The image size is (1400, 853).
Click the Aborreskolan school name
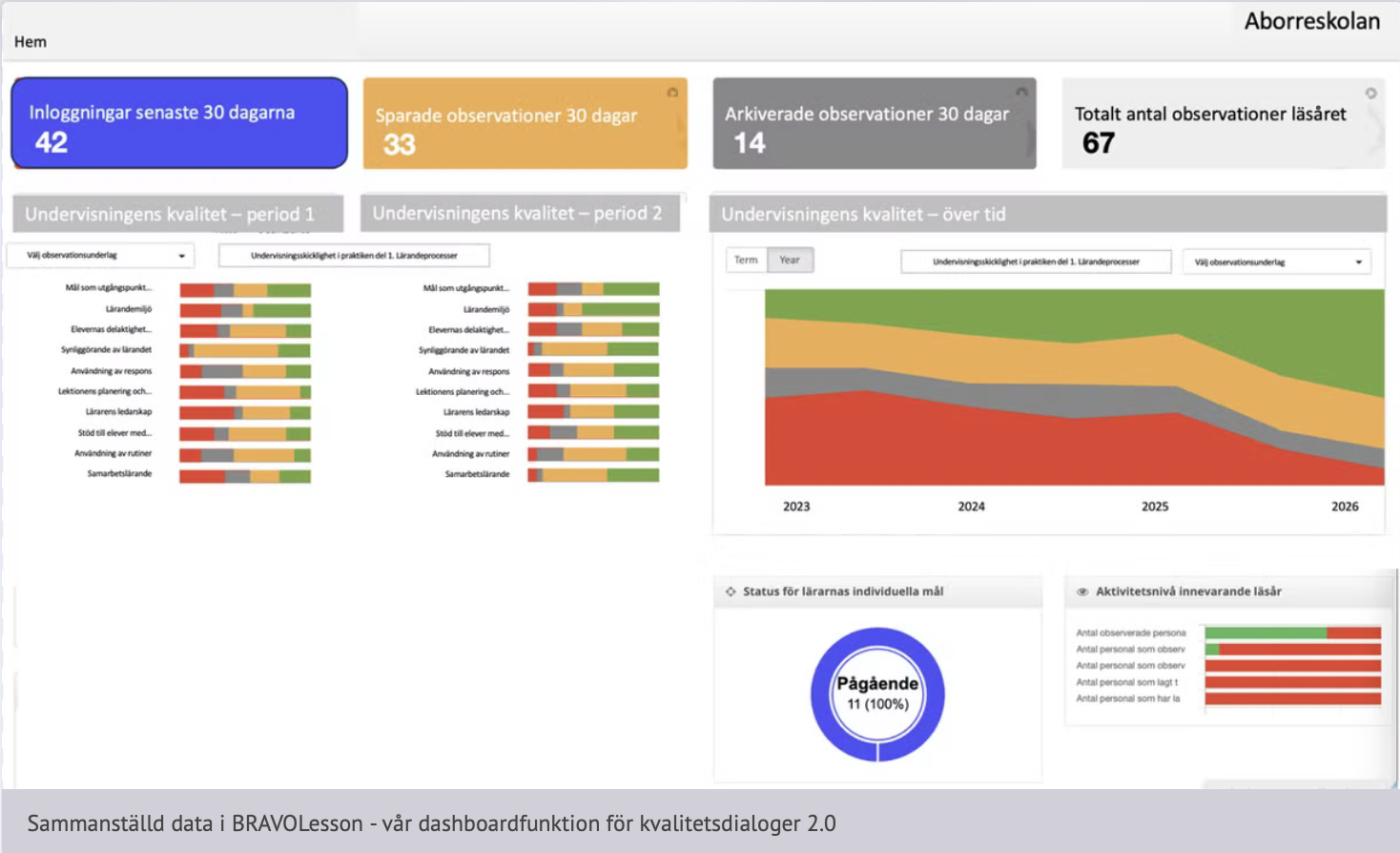coord(1311,21)
